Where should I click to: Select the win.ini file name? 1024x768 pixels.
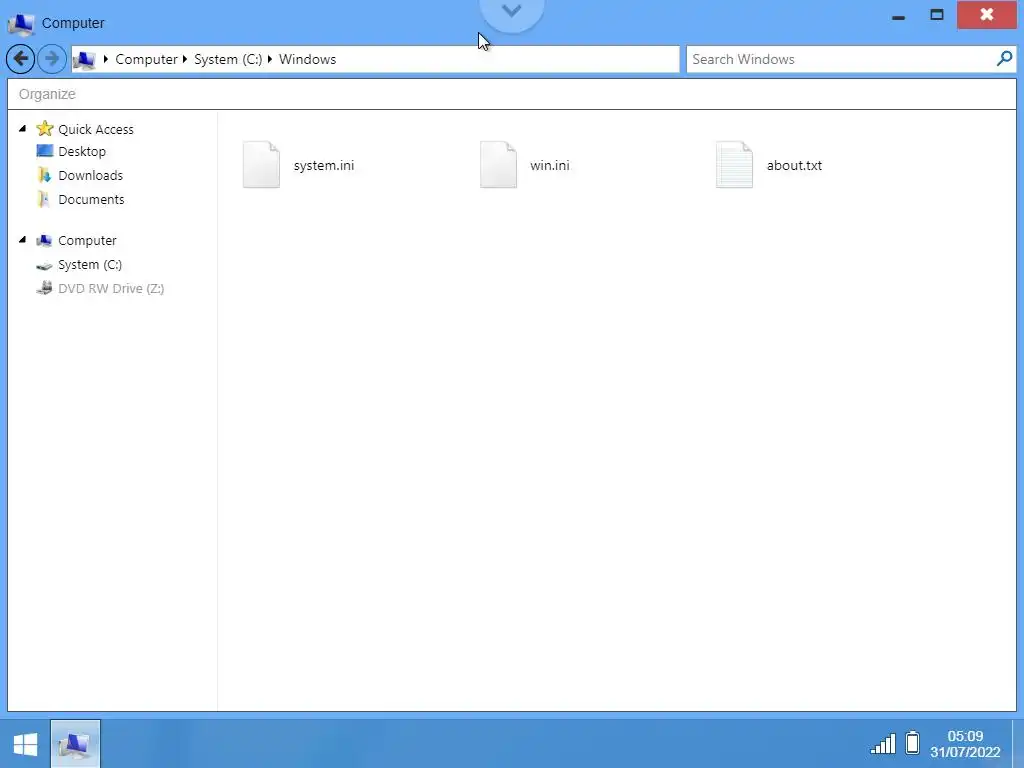tap(550, 165)
